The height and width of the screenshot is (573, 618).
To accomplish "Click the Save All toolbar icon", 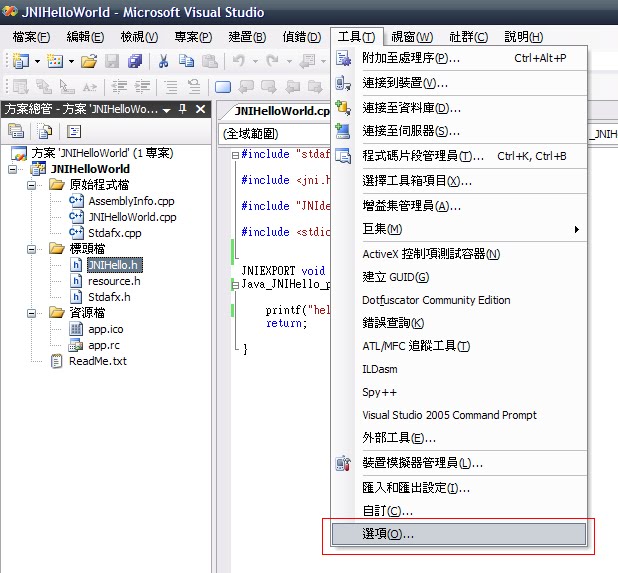I will click(135, 61).
